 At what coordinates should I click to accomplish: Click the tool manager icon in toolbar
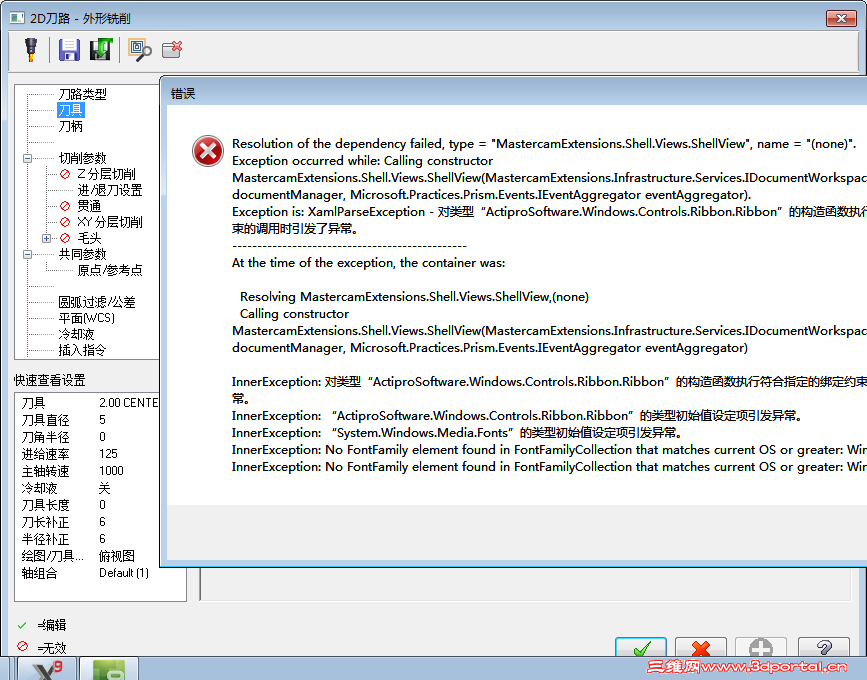coord(31,50)
